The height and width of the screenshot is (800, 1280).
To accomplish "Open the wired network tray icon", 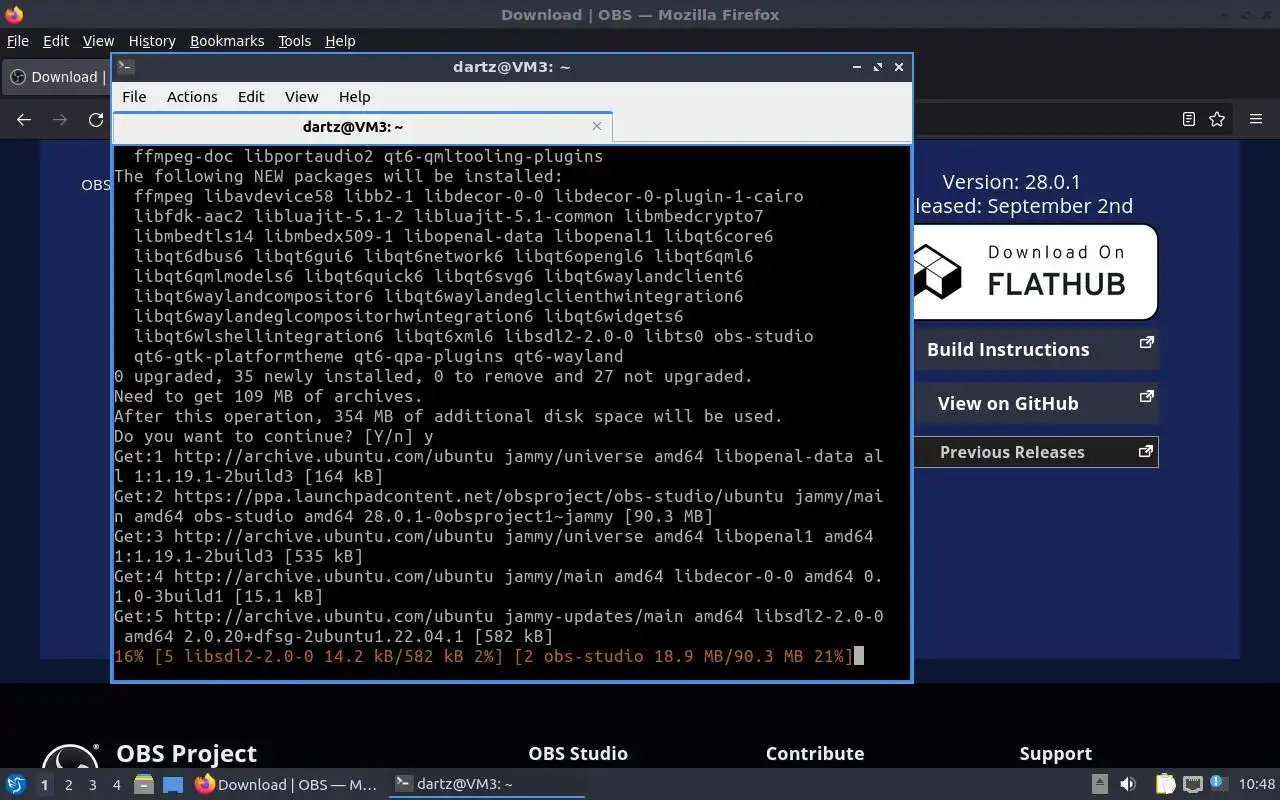I will [x=1192, y=785].
